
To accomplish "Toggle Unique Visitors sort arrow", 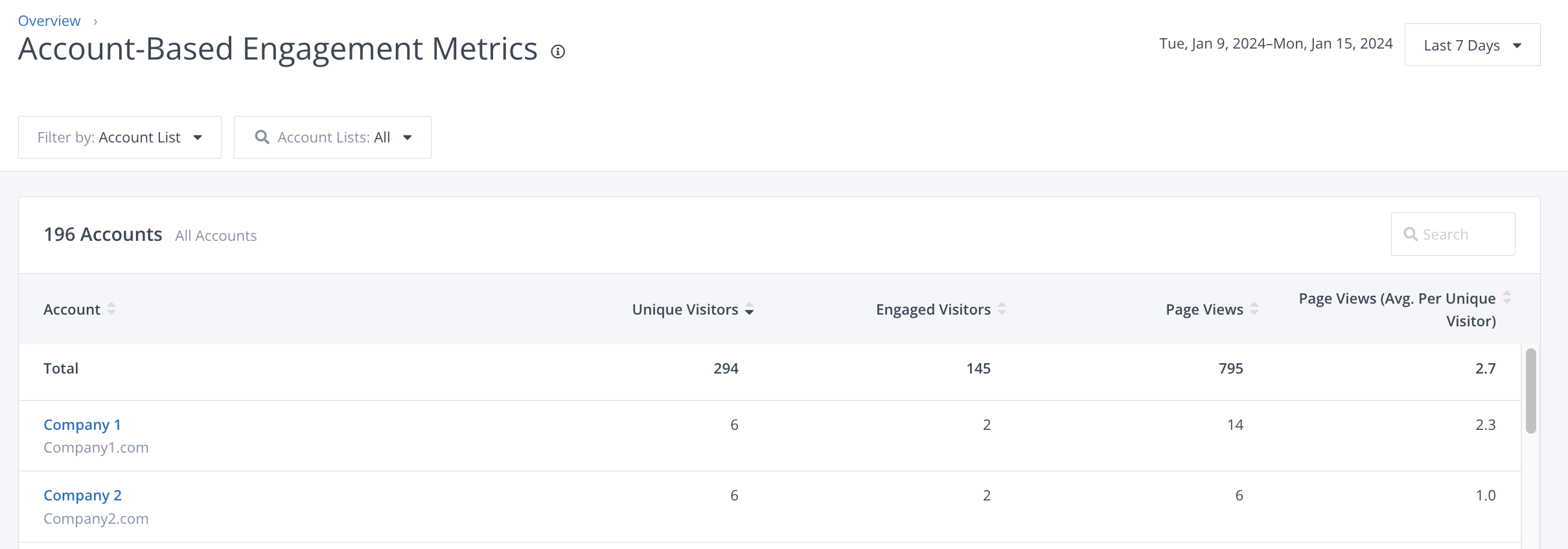I will click(x=750, y=309).
